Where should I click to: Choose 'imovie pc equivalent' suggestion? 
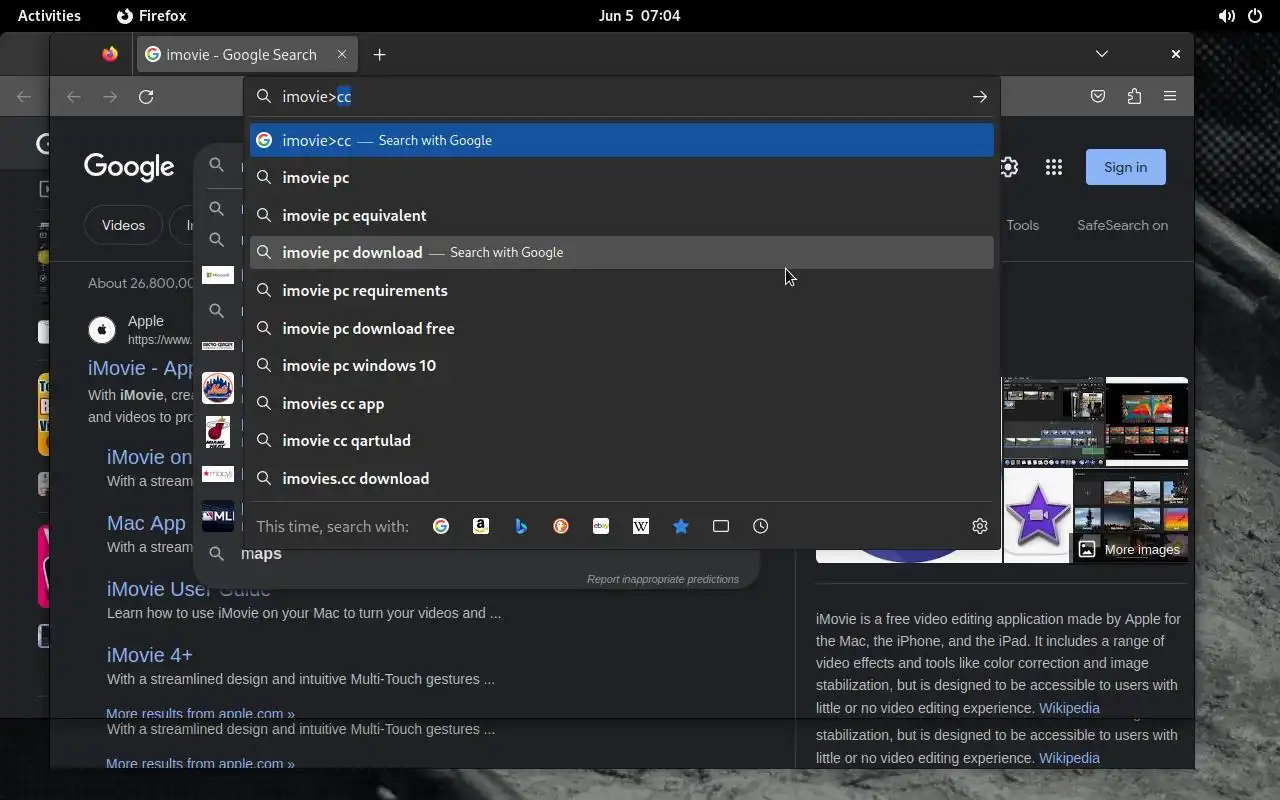tap(622, 215)
